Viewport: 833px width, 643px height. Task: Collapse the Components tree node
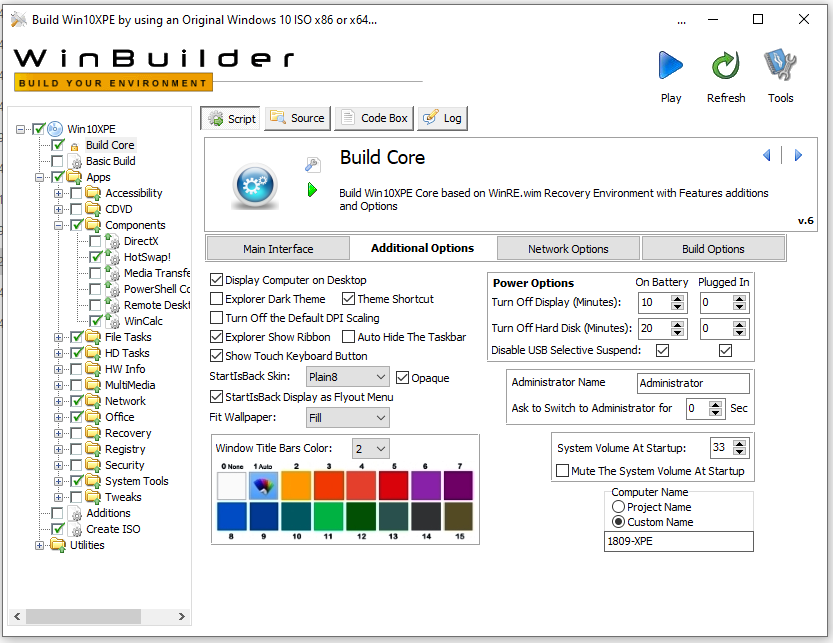(58, 225)
